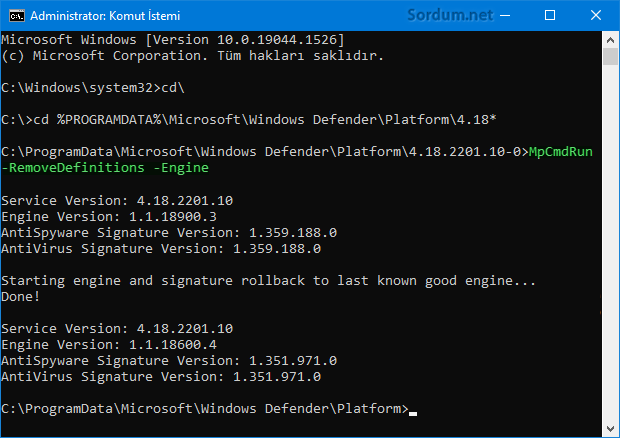Click the scrollbar up arrow
Viewport: 620px width, 438px height.
click(610, 40)
